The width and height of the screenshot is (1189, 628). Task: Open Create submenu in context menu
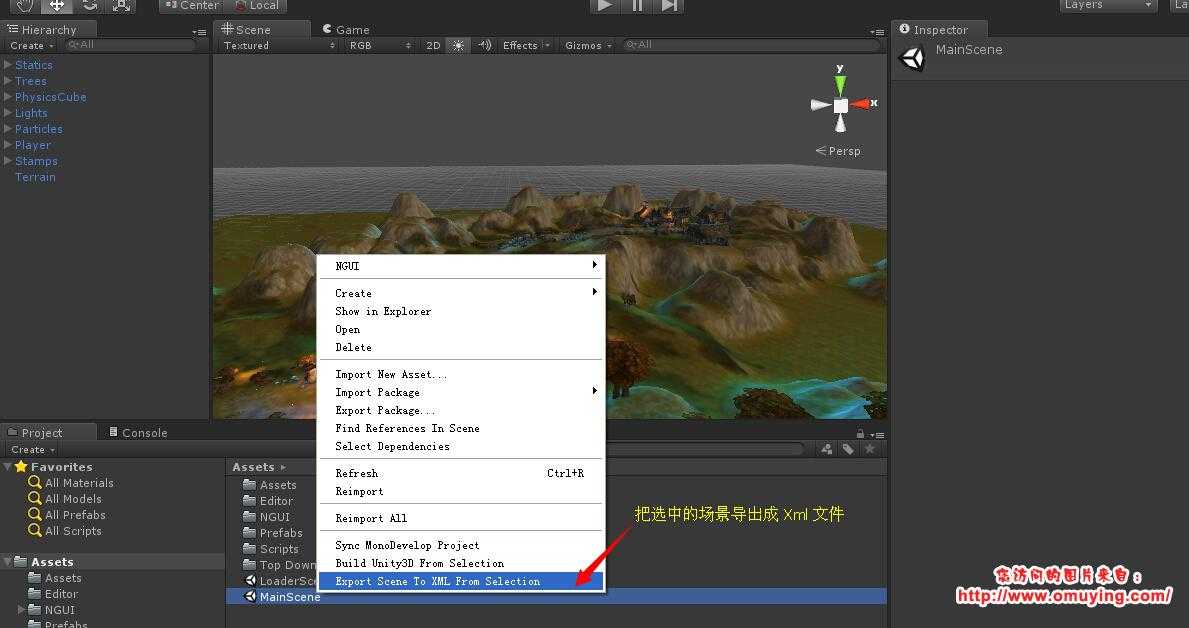(460, 294)
